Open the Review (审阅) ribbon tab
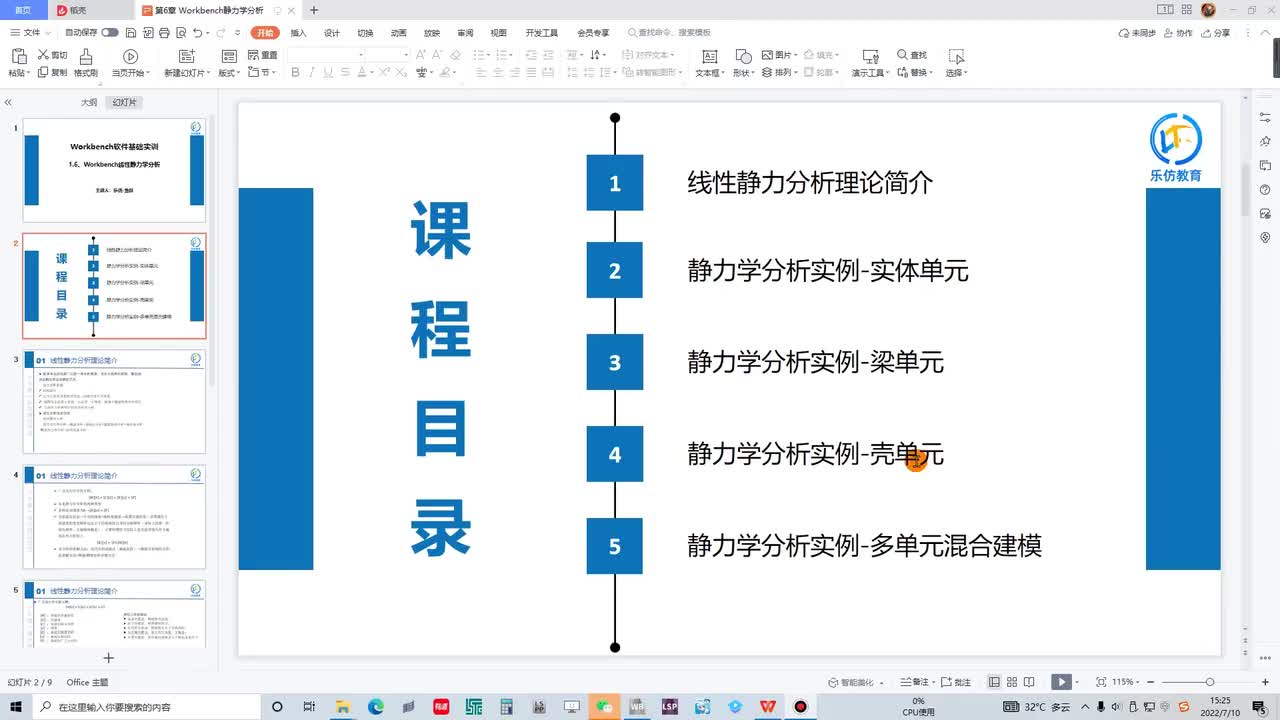Screen dimensions: 1280x720 pyautogui.click(x=465, y=33)
